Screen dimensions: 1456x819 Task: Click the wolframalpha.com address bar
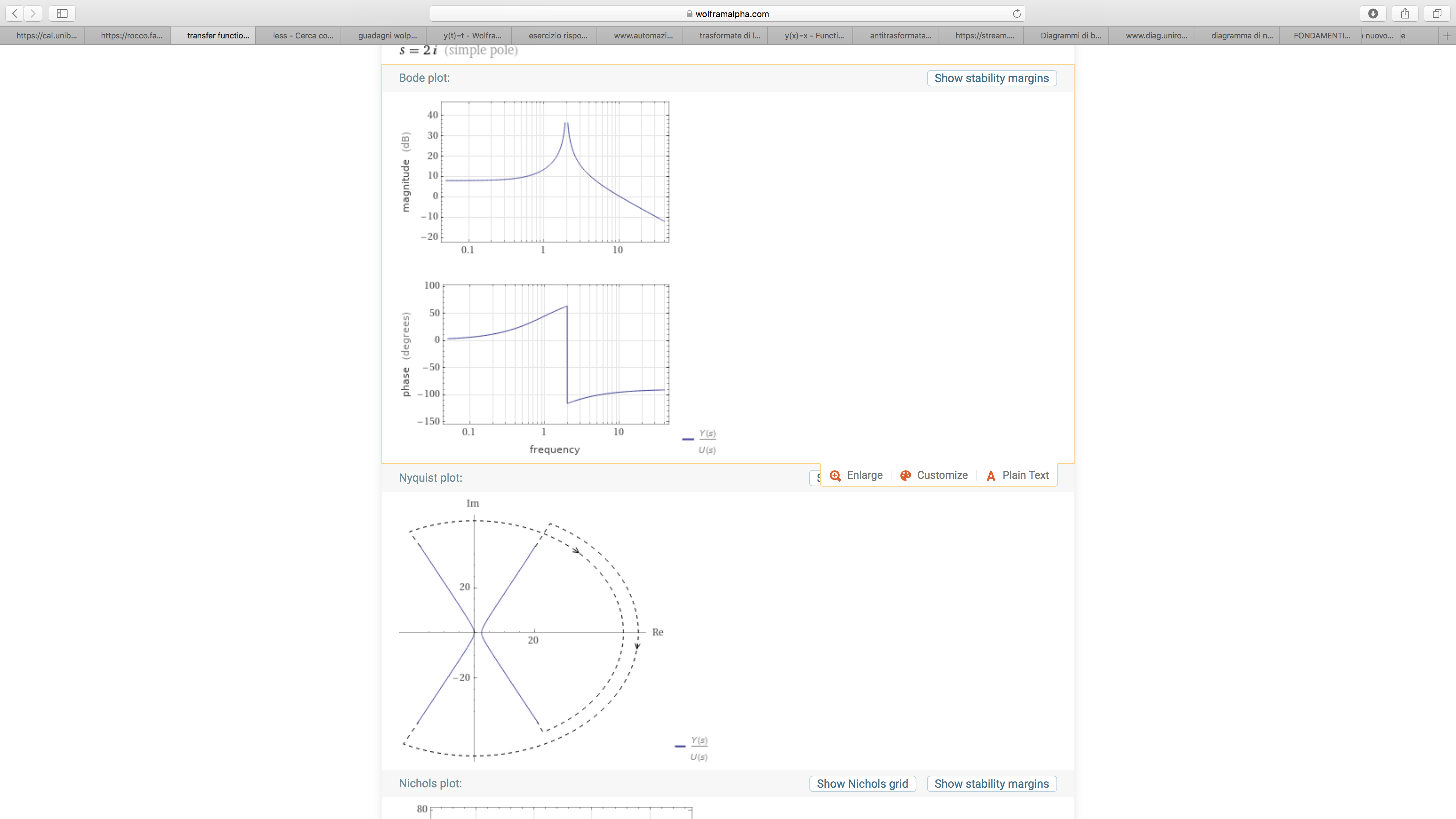tap(727, 14)
